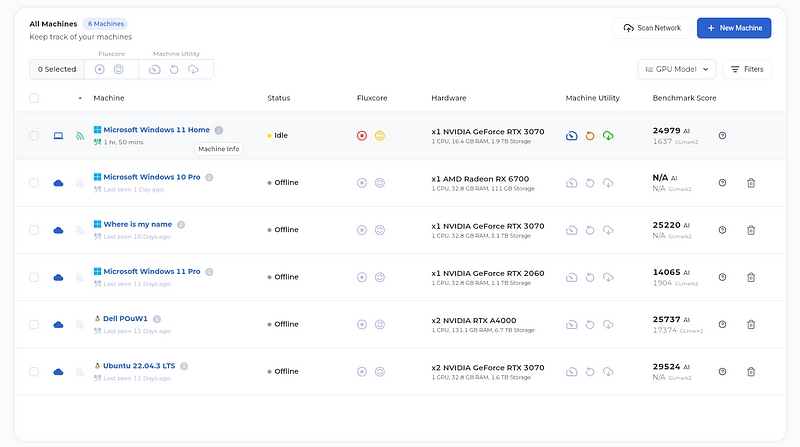Image resolution: width=800 pixels, height=447 pixels.
Task: Select the Microsoft Windows 11 Home checkbox
Action: [34, 136]
